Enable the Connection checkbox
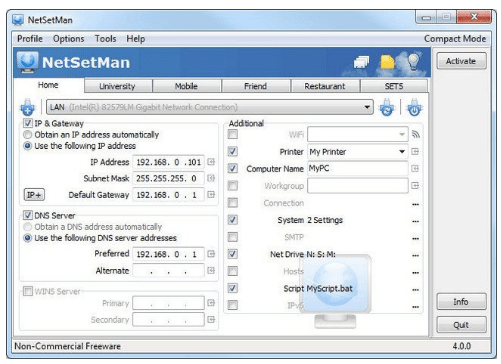Image resolution: width=501 pixels, height=364 pixels. (233, 203)
